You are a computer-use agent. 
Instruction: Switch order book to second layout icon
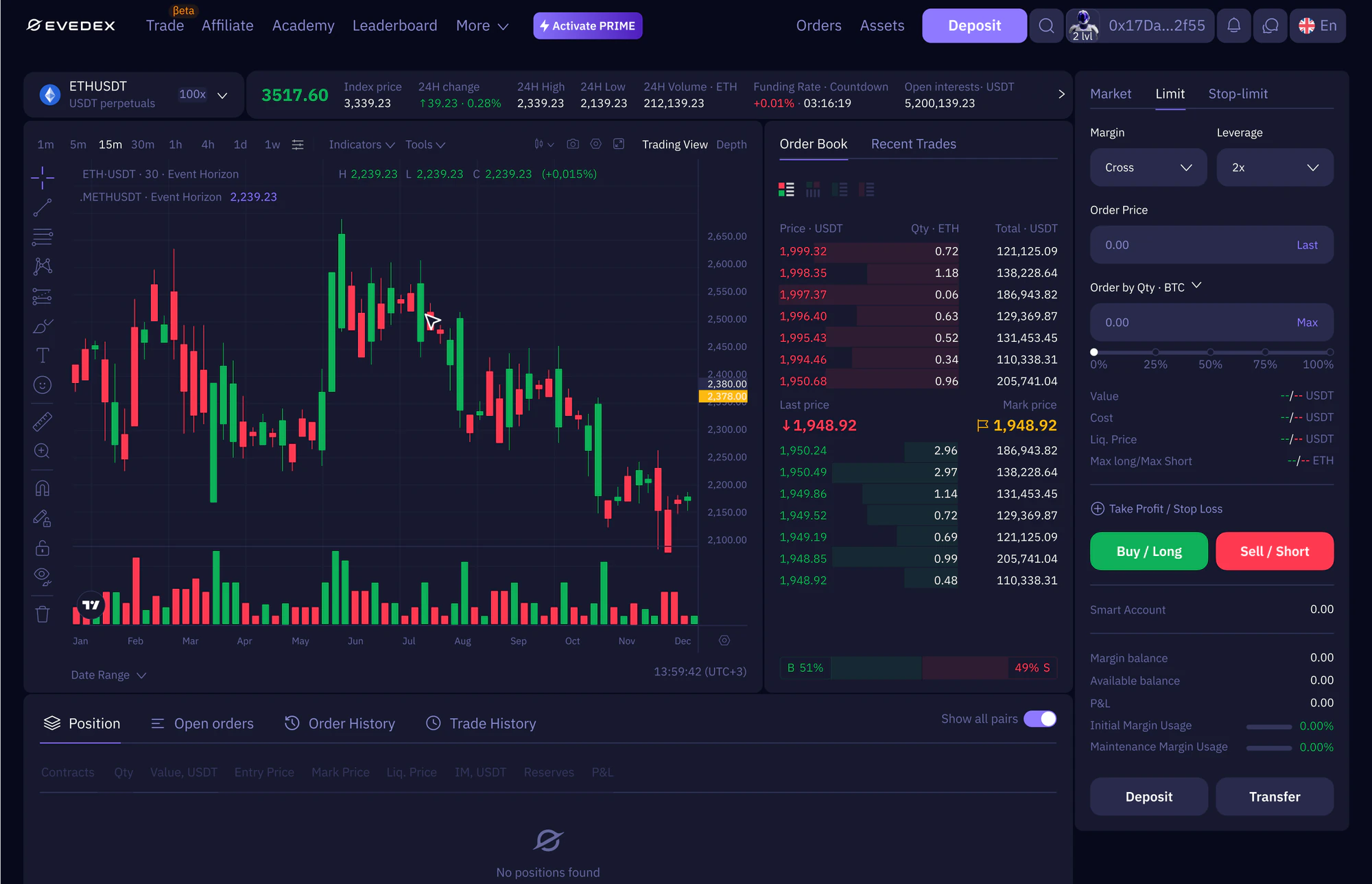[813, 189]
